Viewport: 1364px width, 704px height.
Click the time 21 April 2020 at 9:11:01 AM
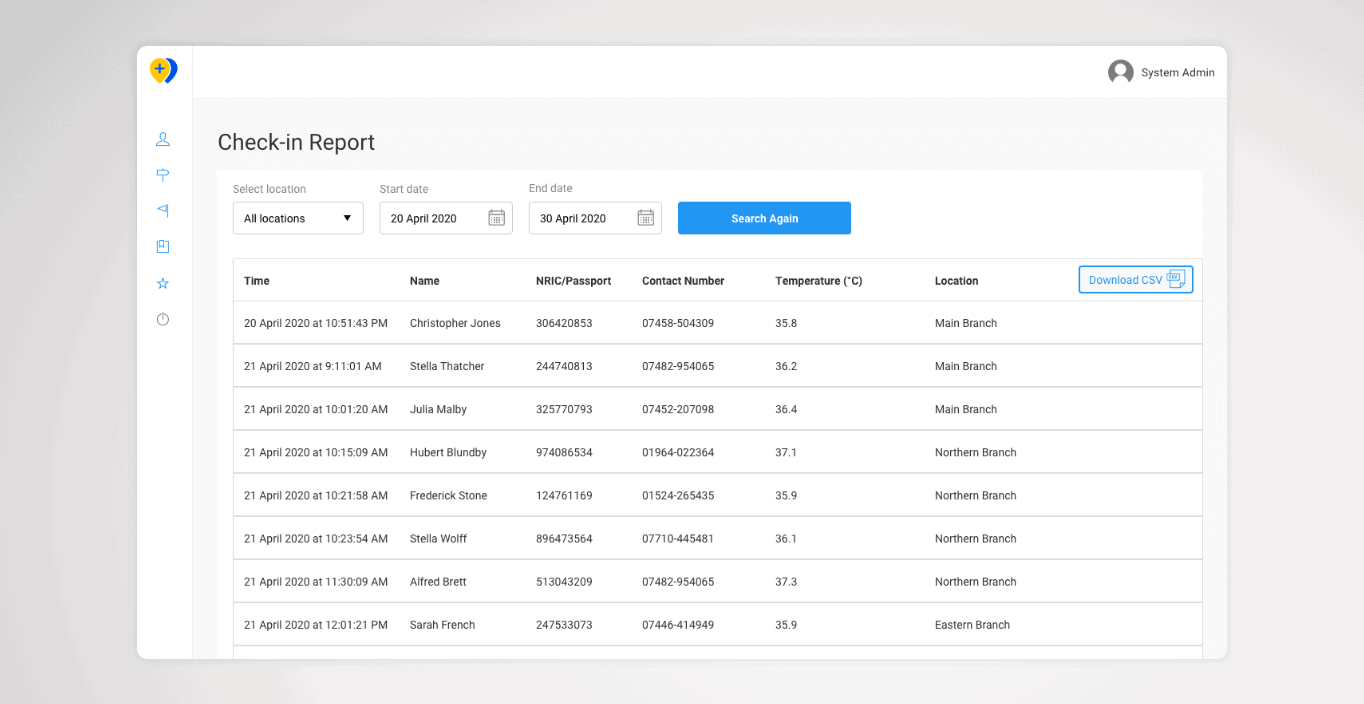pos(313,366)
